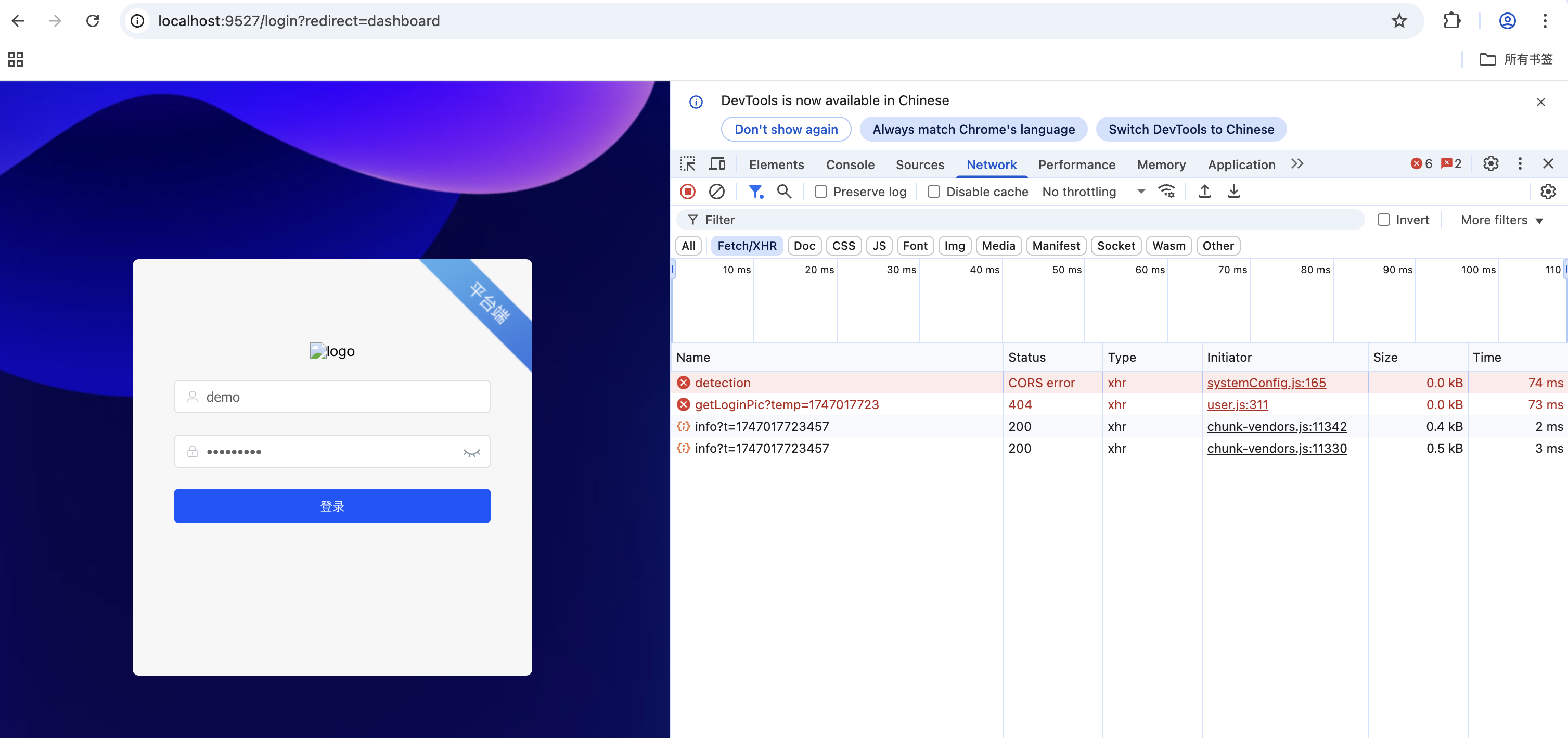This screenshot has height=738, width=1568.
Task: Toggle the JS type filter
Action: click(x=879, y=246)
